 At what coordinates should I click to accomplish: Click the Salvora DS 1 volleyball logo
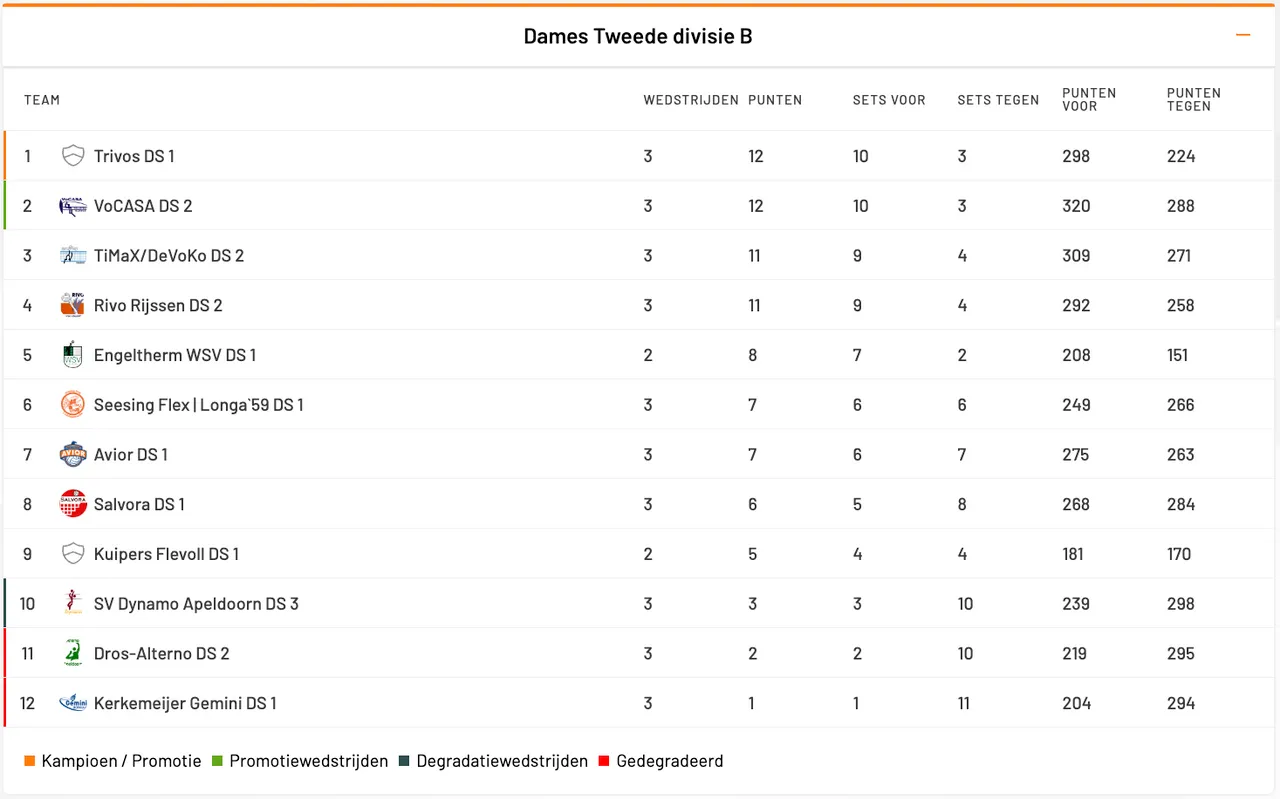pos(72,504)
